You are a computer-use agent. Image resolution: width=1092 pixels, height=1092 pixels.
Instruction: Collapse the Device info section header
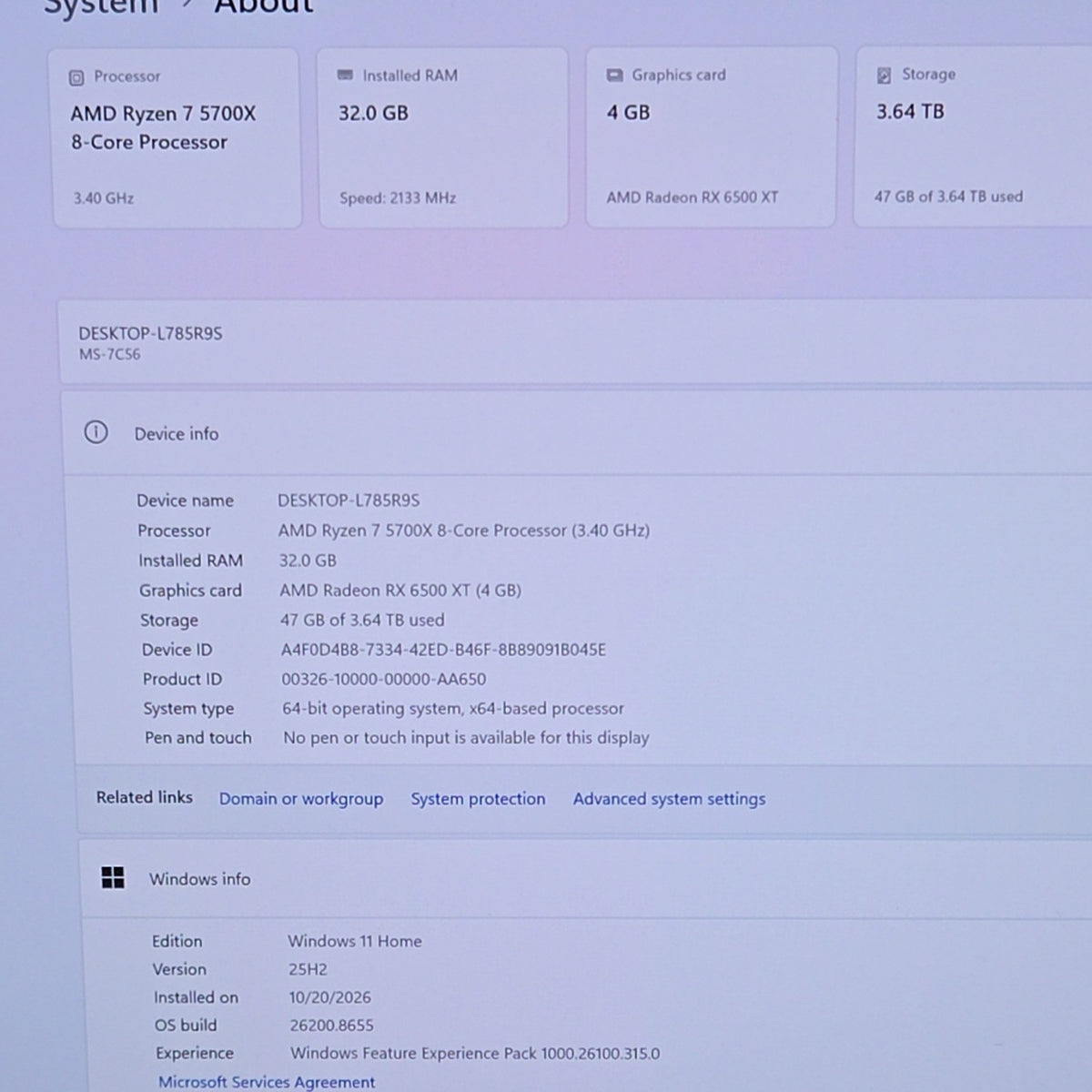[x=578, y=433]
